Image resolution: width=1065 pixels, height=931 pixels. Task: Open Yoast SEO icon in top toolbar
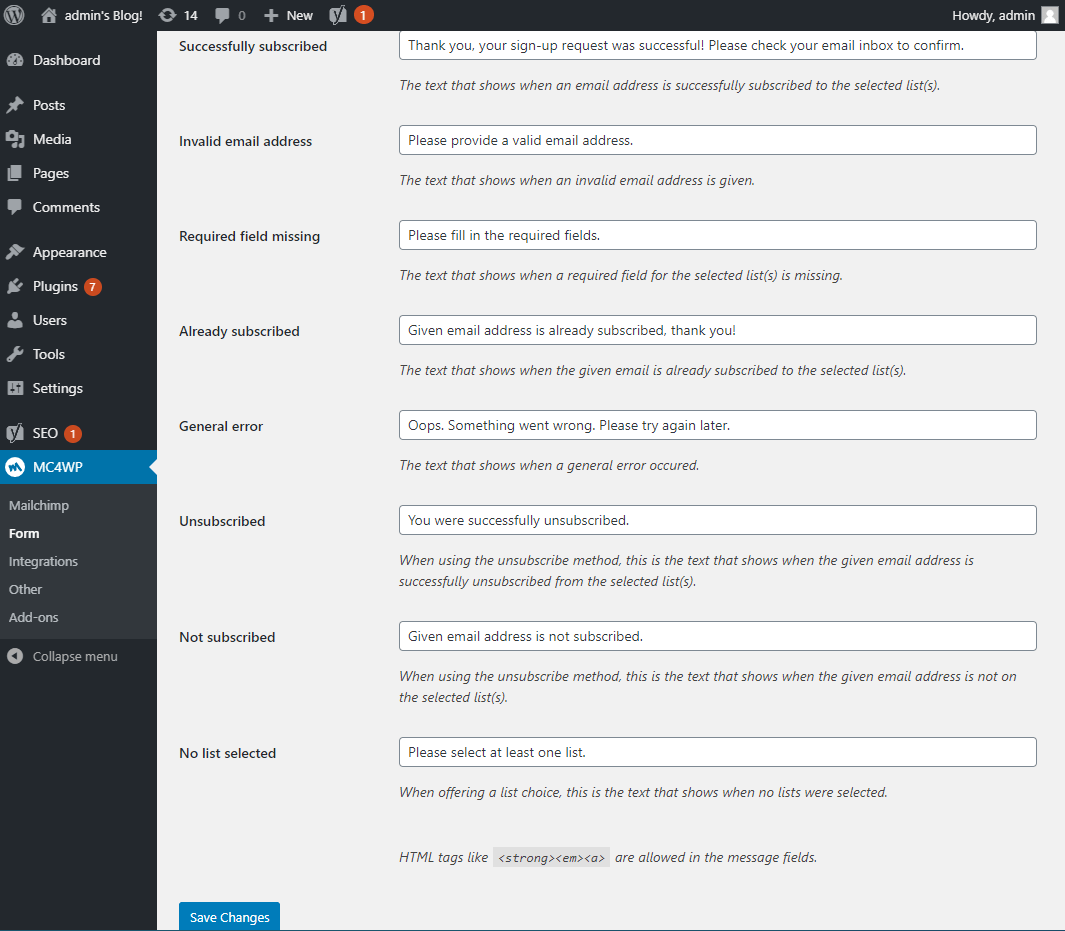338,15
